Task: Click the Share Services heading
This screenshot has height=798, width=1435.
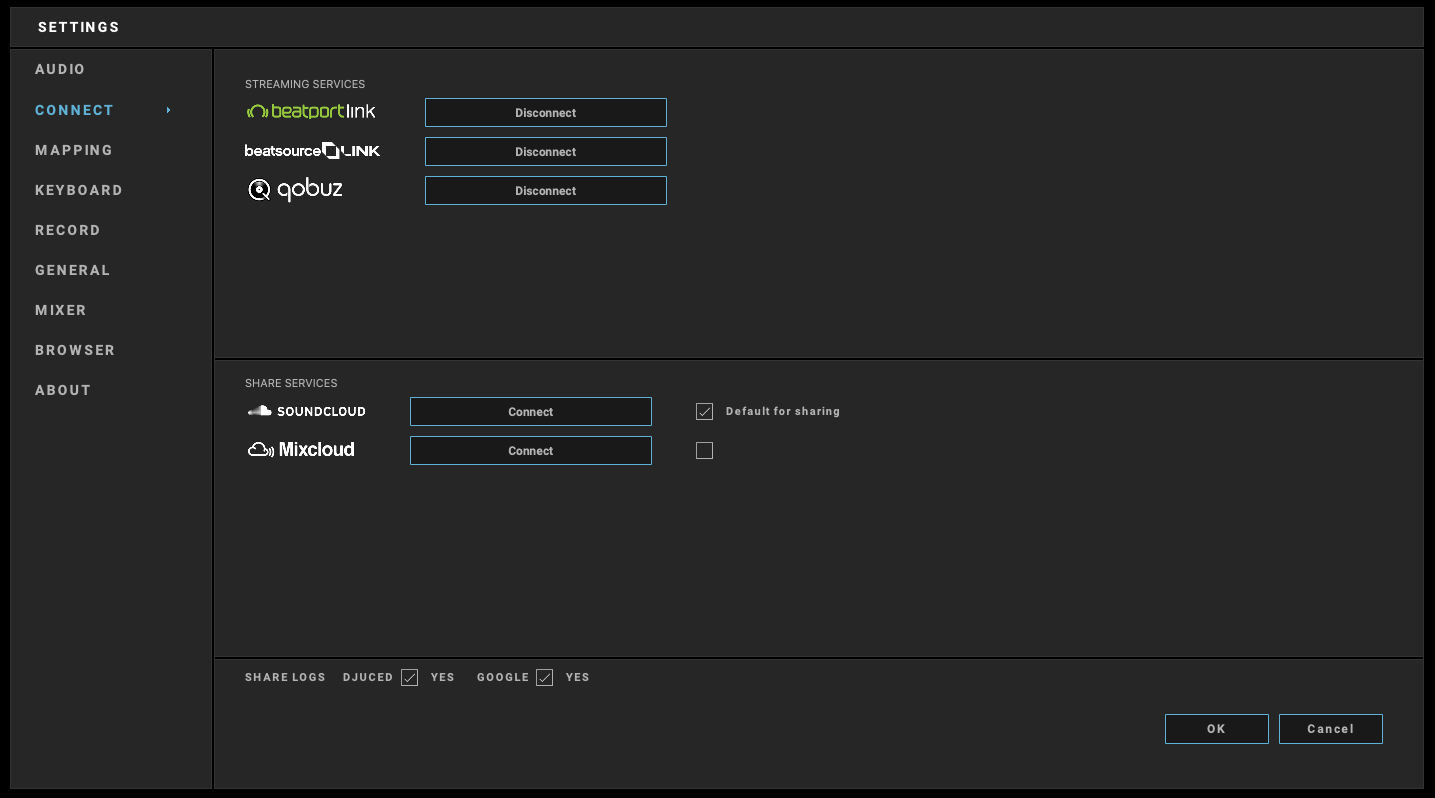Action: pos(291,384)
